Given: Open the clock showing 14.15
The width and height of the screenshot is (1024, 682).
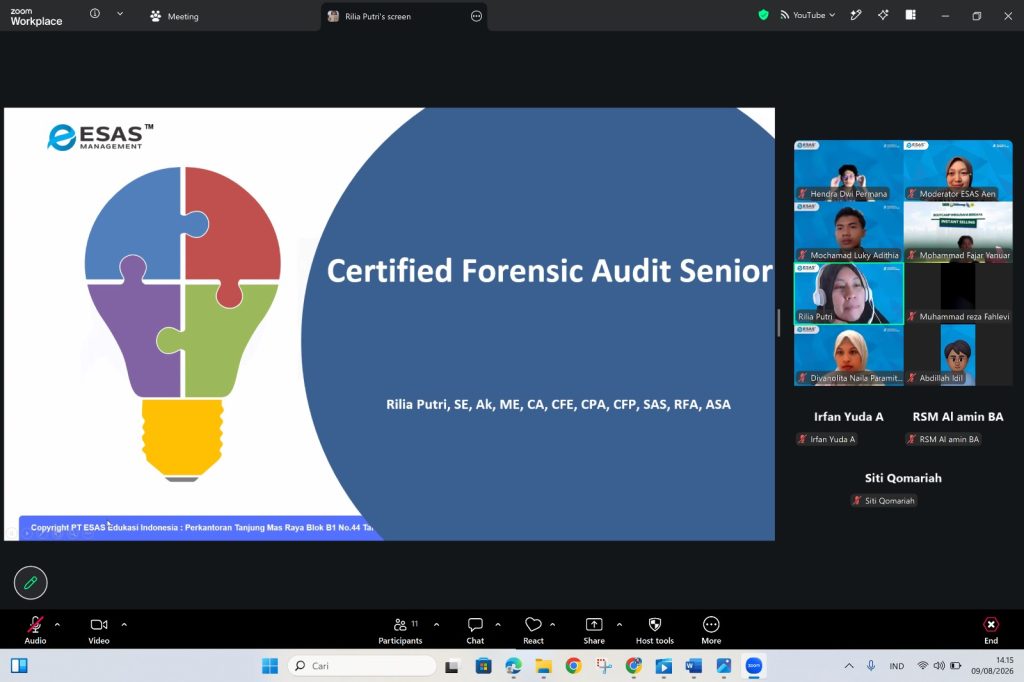Looking at the screenshot, I should (x=992, y=666).
